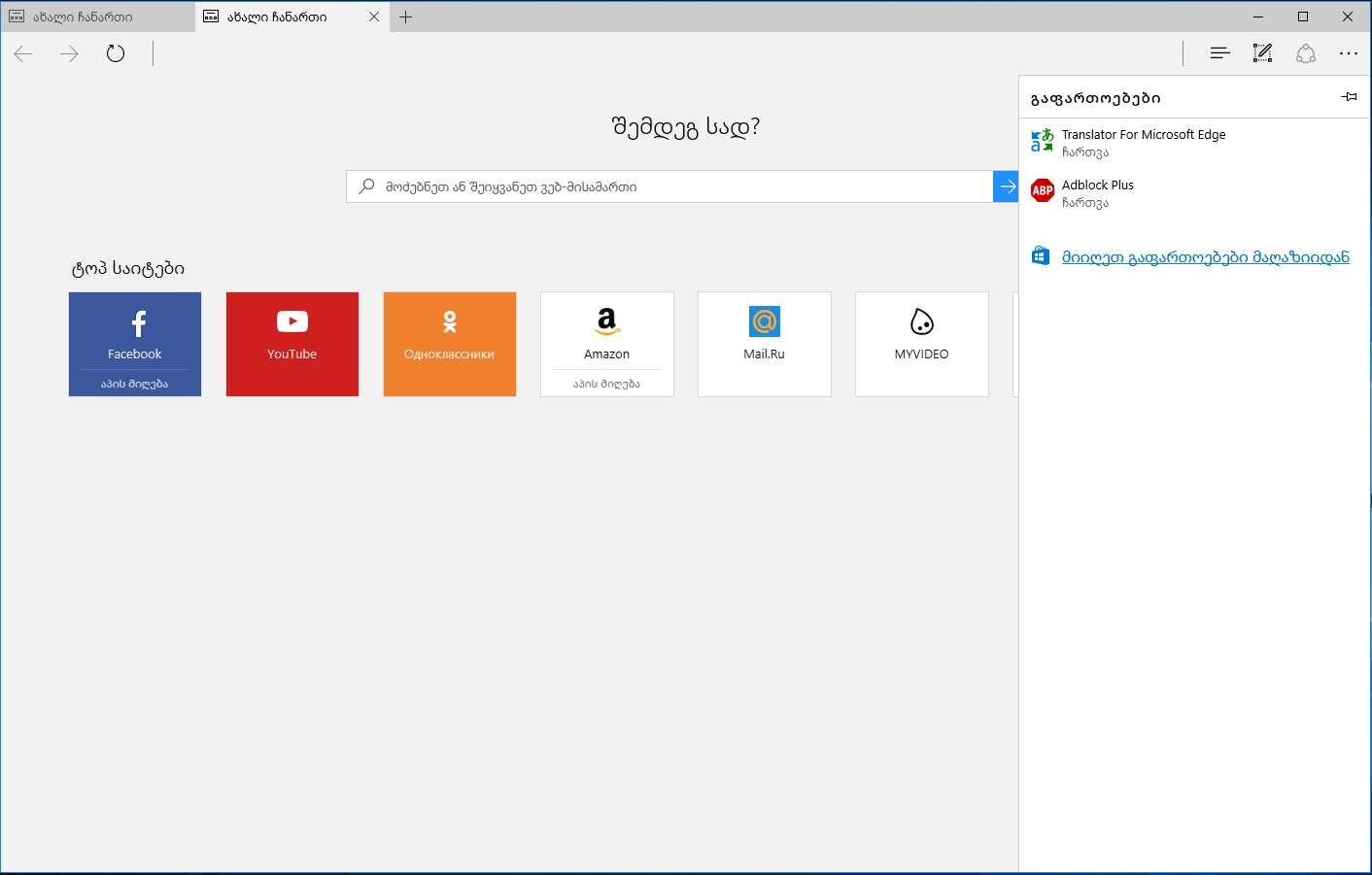Open the Hub panel icon
Image resolution: width=1372 pixels, height=875 pixels.
1219,53
